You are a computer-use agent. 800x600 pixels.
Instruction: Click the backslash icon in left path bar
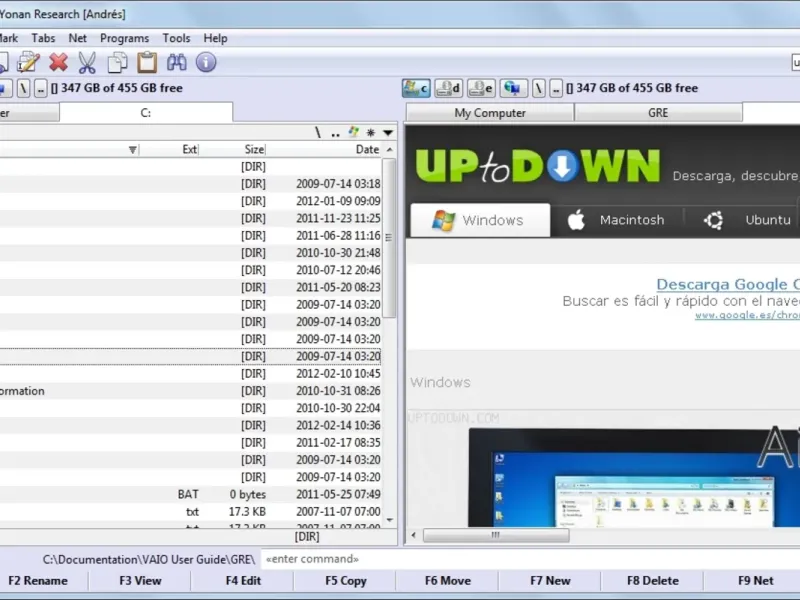318,133
